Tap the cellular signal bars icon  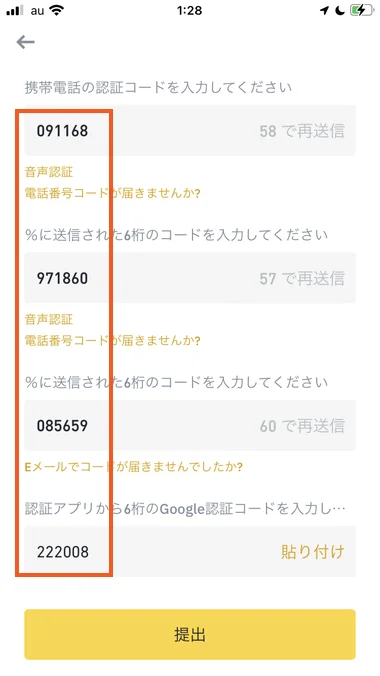15,10
